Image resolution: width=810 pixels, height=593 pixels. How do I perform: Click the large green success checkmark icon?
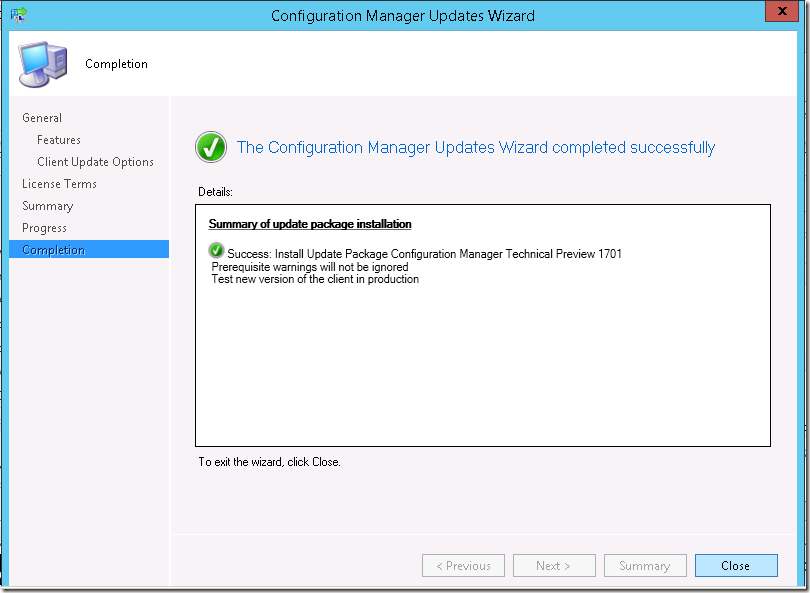(211, 147)
